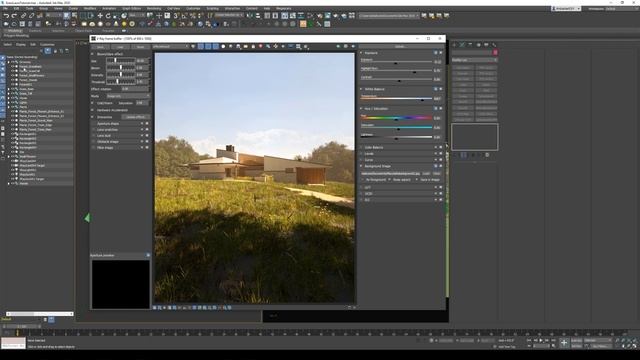Collapse the Exposure section arrow
Viewport: 640px width, 360px height.
tap(361, 53)
